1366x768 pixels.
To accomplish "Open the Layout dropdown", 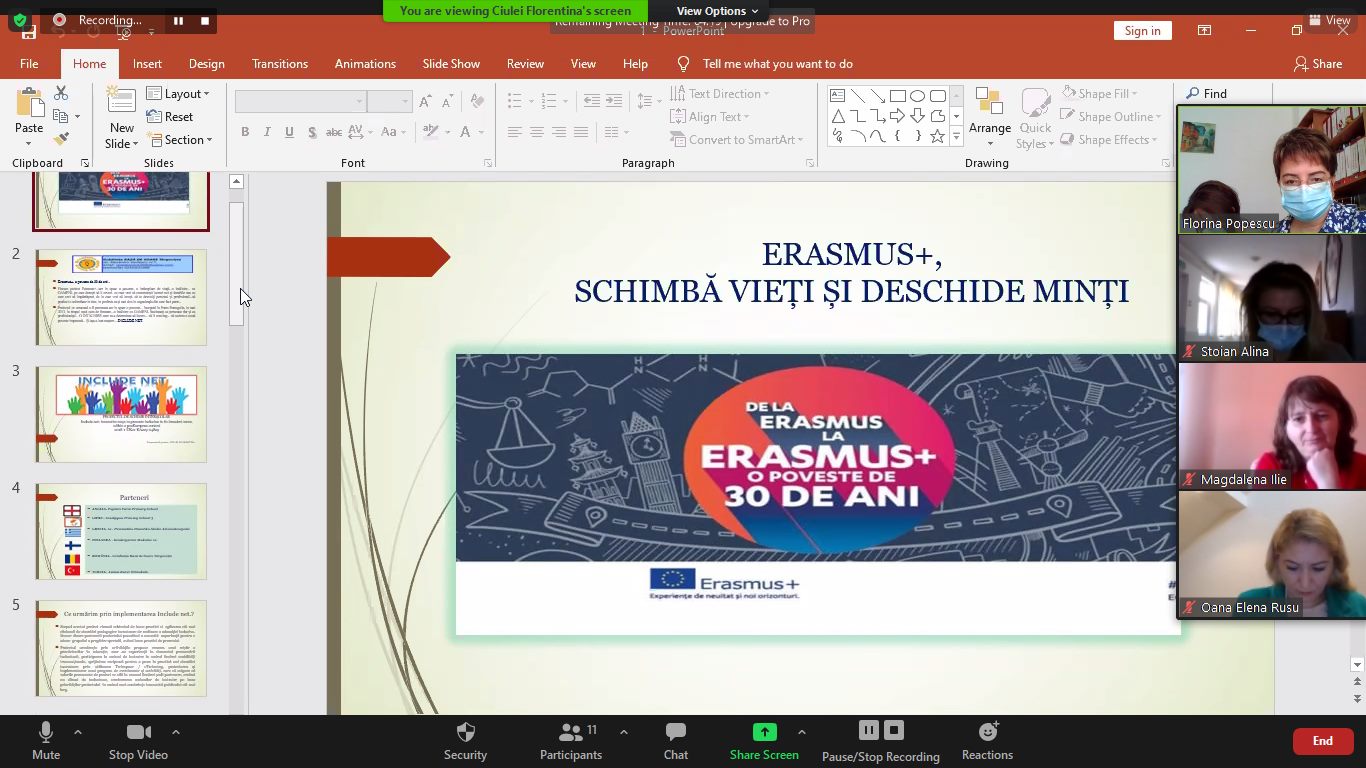I will click(179, 94).
